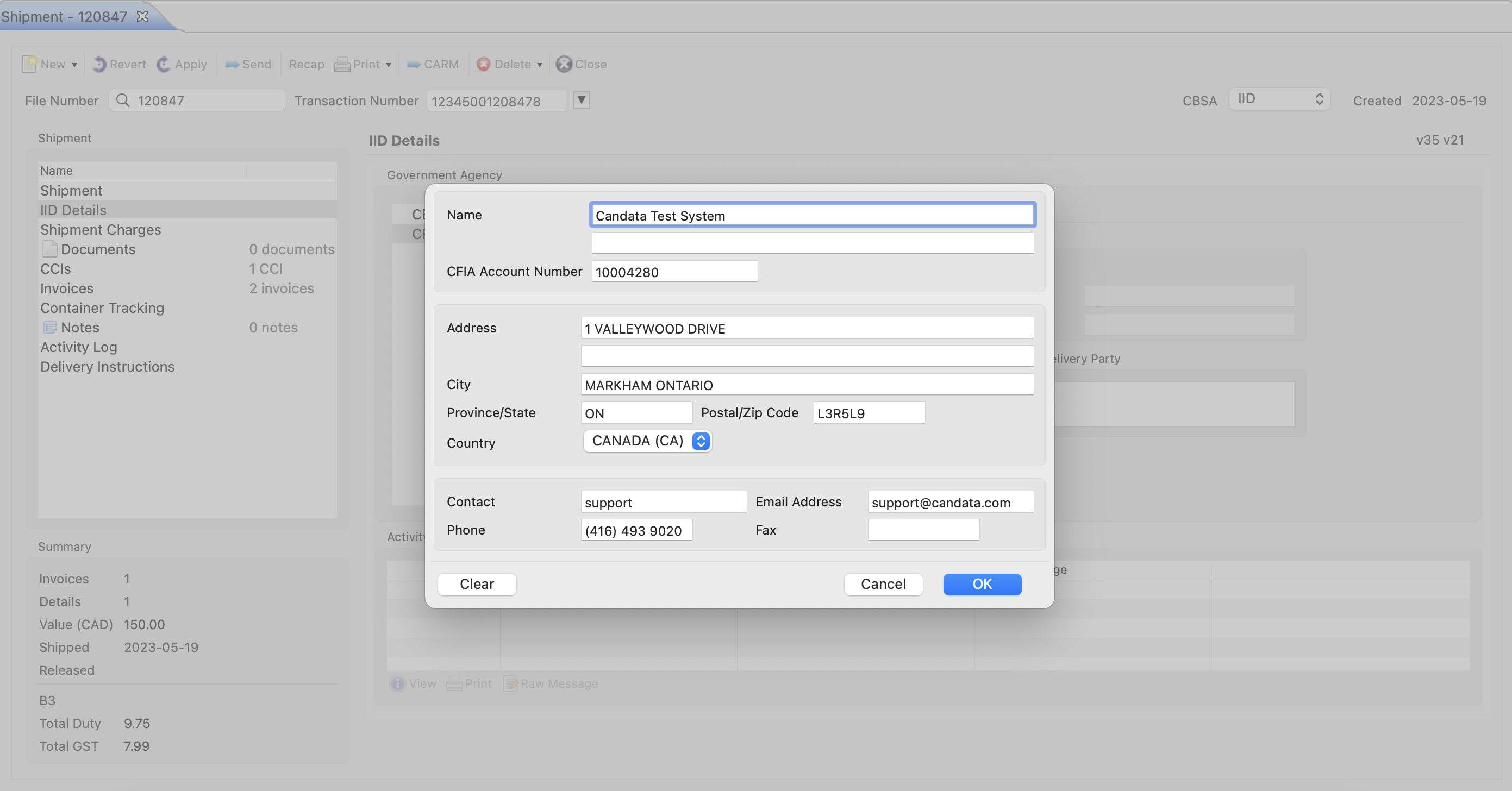Click the 0 documents count text
Screen dimensions: 1512x791
292,249
